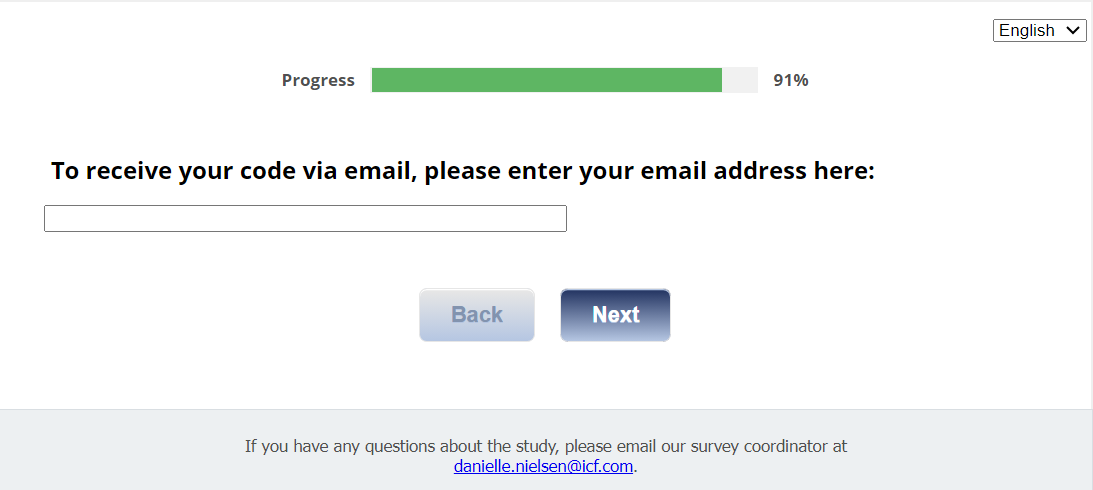
Task: Click the right end of the email text box
Action: [x=556, y=218]
